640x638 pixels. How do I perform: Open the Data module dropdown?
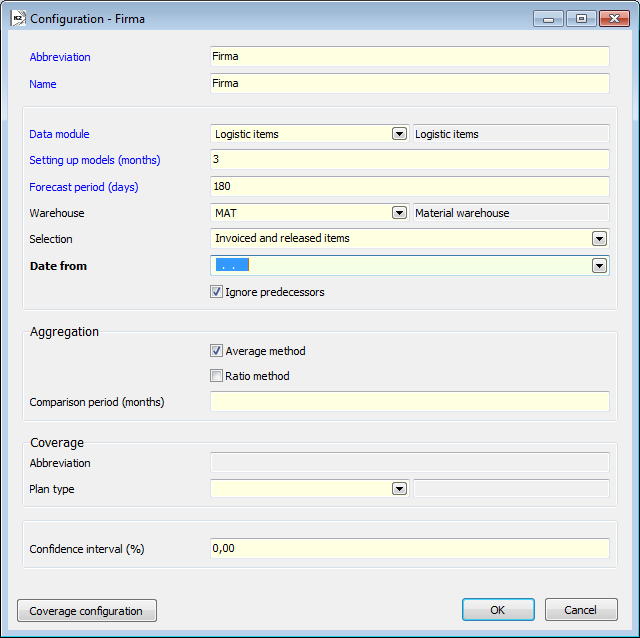[x=399, y=134]
